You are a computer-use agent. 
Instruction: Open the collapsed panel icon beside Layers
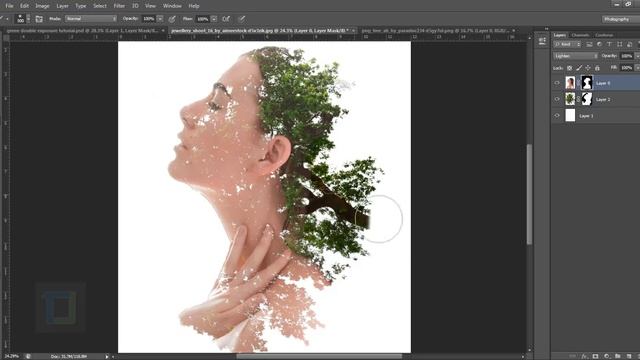(x=542, y=41)
